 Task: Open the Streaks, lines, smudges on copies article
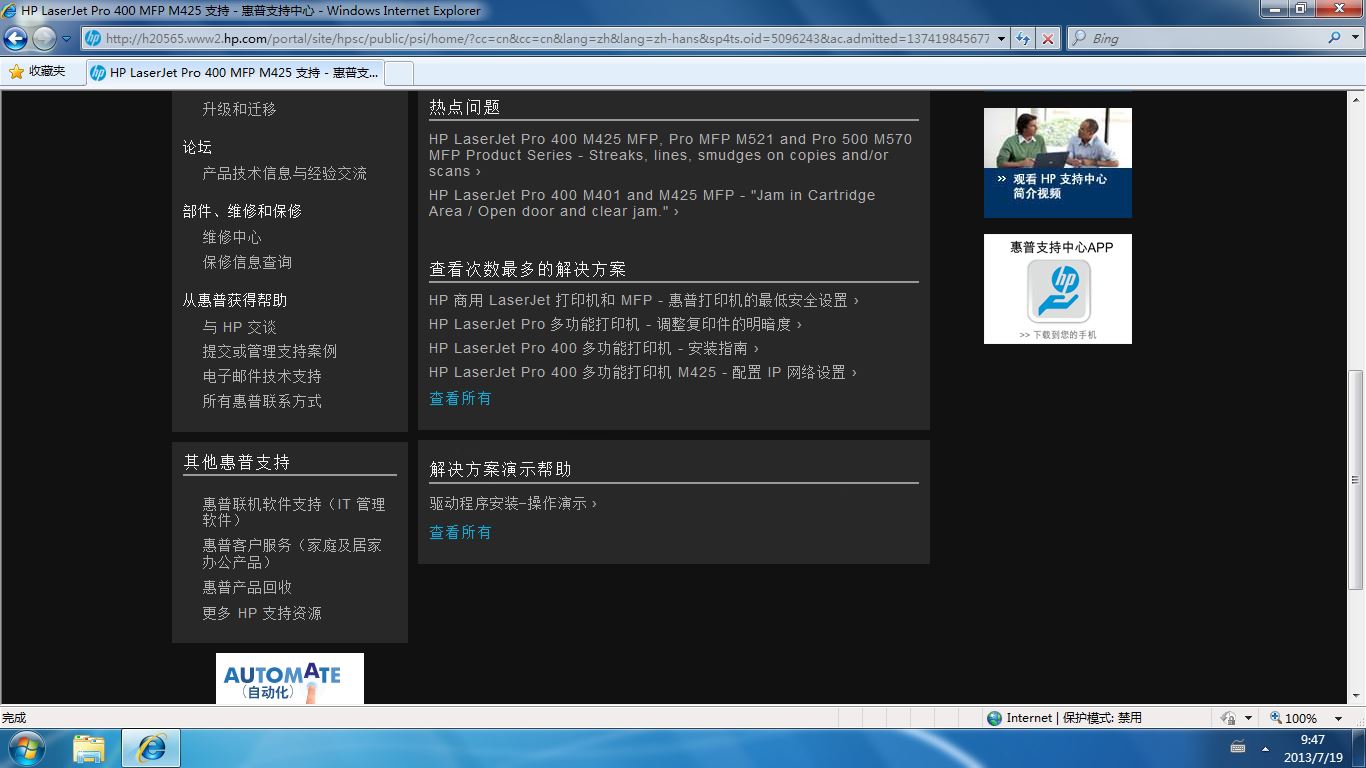(670, 155)
